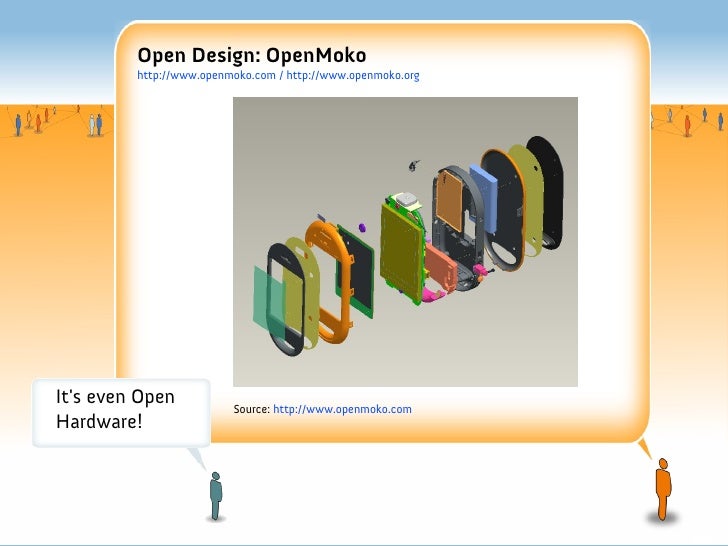The width and height of the screenshot is (728, 546).
Task: Select the 'Open Design: OpenMoko' heading
Action: coord(252,55)
